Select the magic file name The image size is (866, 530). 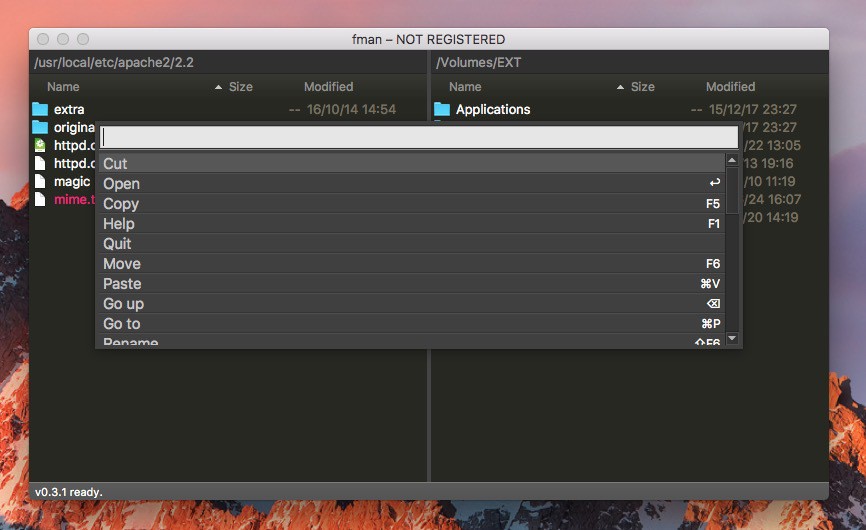coord(72,182)
